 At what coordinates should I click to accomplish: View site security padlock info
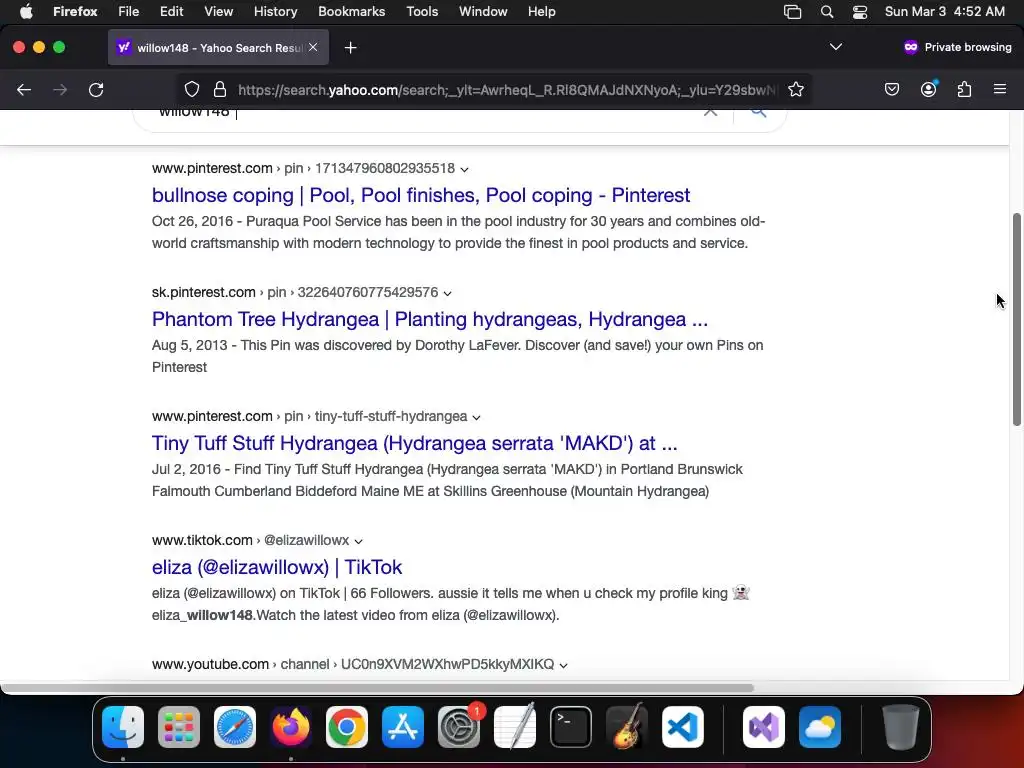pyautogui.click(x=220, y=89)
